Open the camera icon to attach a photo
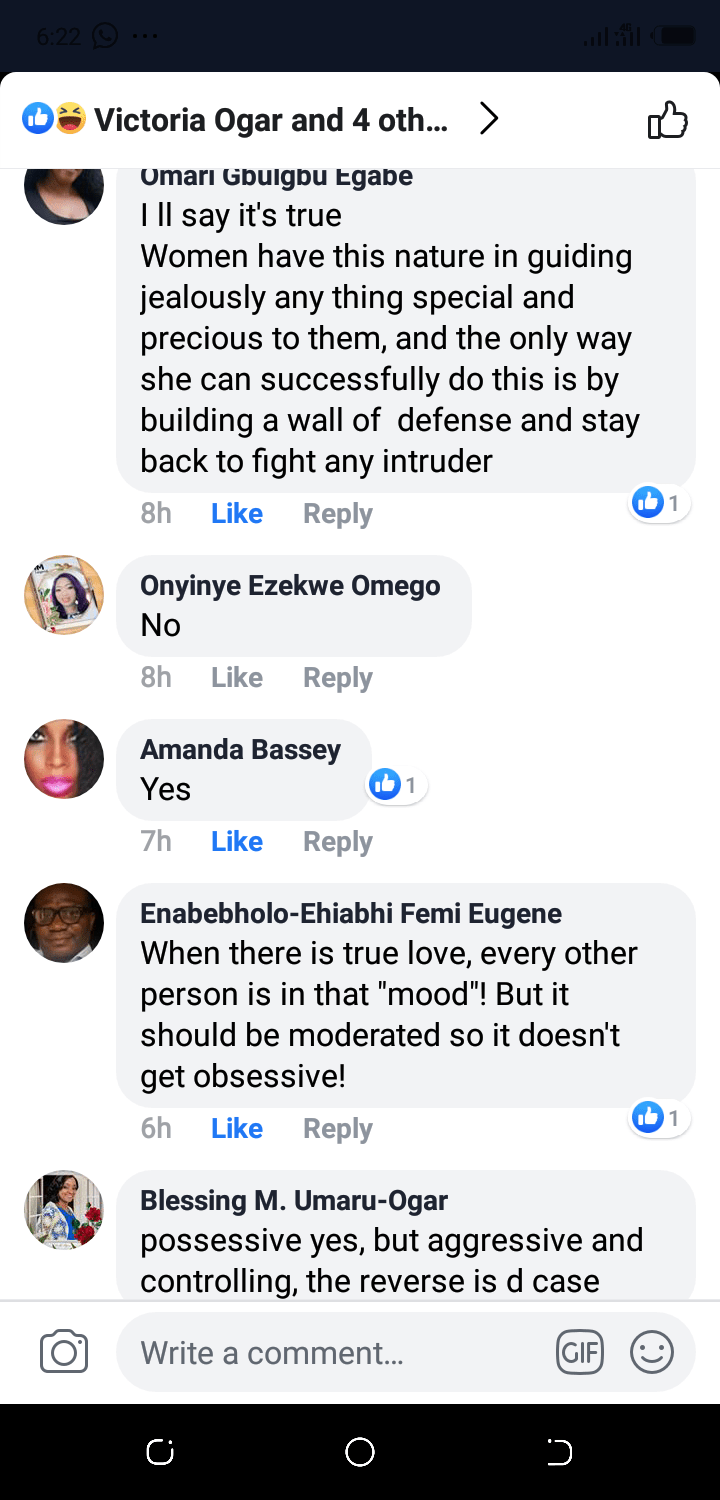 coord(64,1353)
